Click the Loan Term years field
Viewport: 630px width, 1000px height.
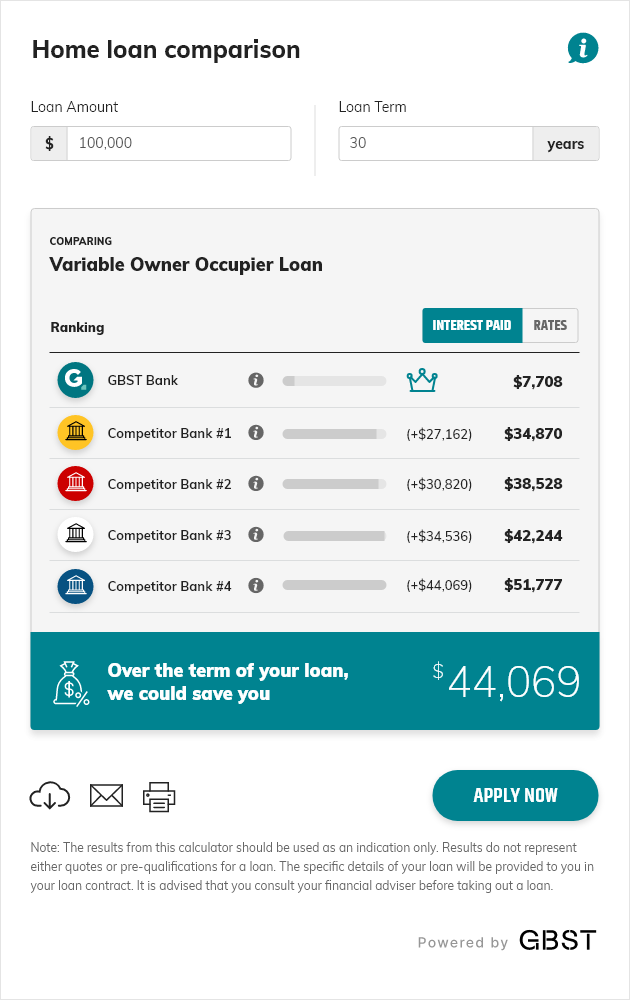coord(565,143)
